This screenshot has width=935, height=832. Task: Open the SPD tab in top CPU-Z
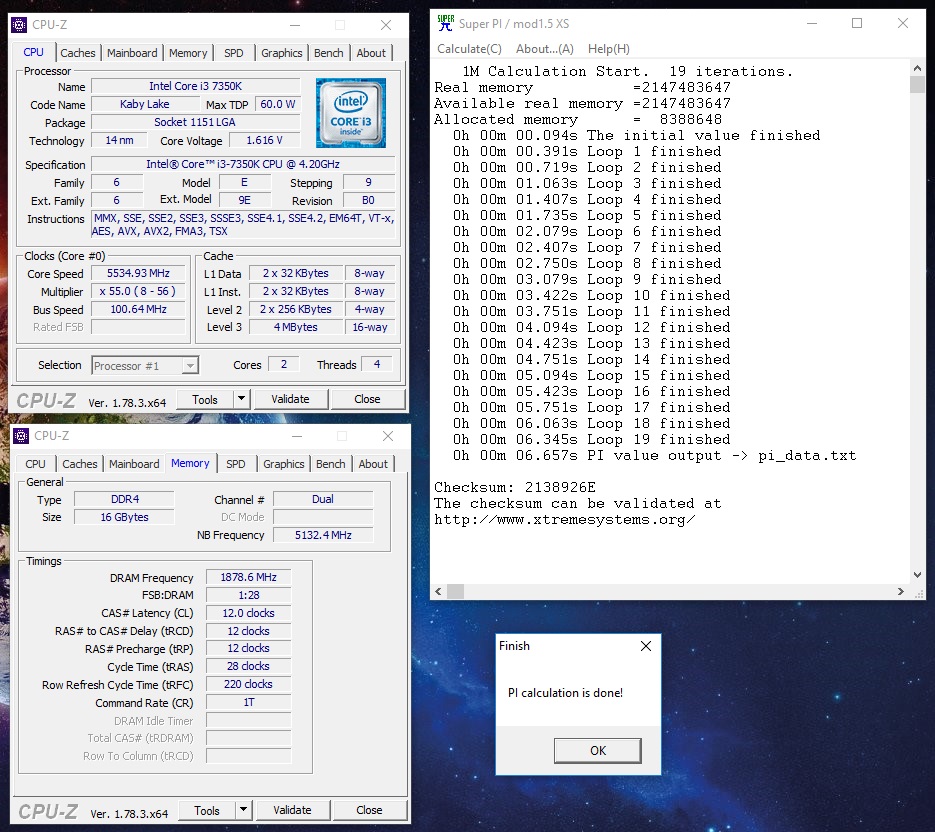pyautogui.click(x=234, y=52)
